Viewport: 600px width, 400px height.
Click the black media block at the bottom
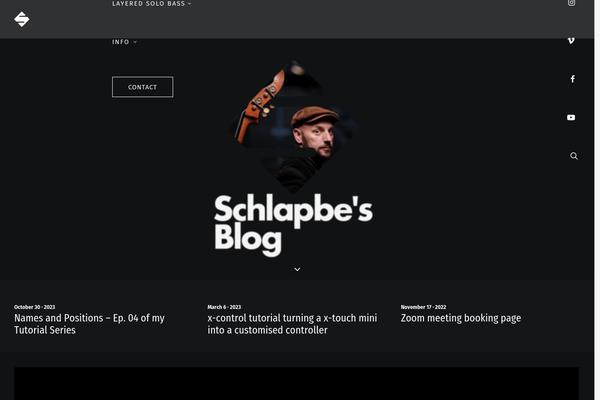tap(297, 384)
